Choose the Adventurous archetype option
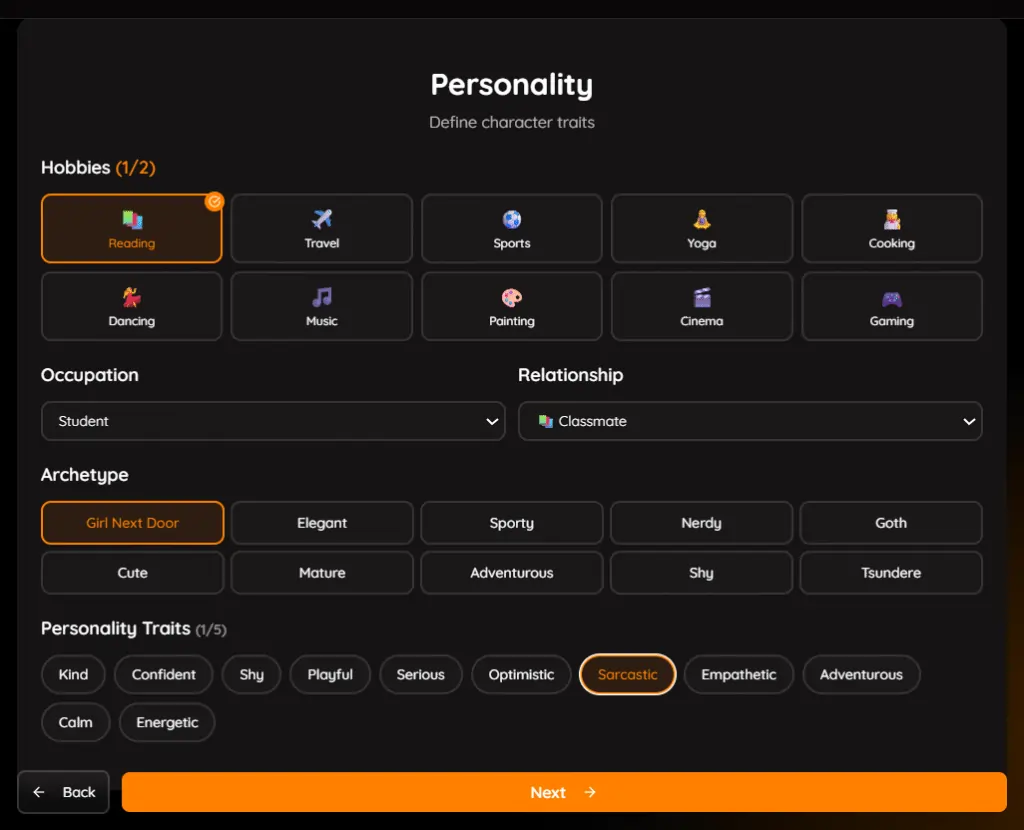Image resolution: width=1024 pixels, height=830 pixels. coord(512,573)
